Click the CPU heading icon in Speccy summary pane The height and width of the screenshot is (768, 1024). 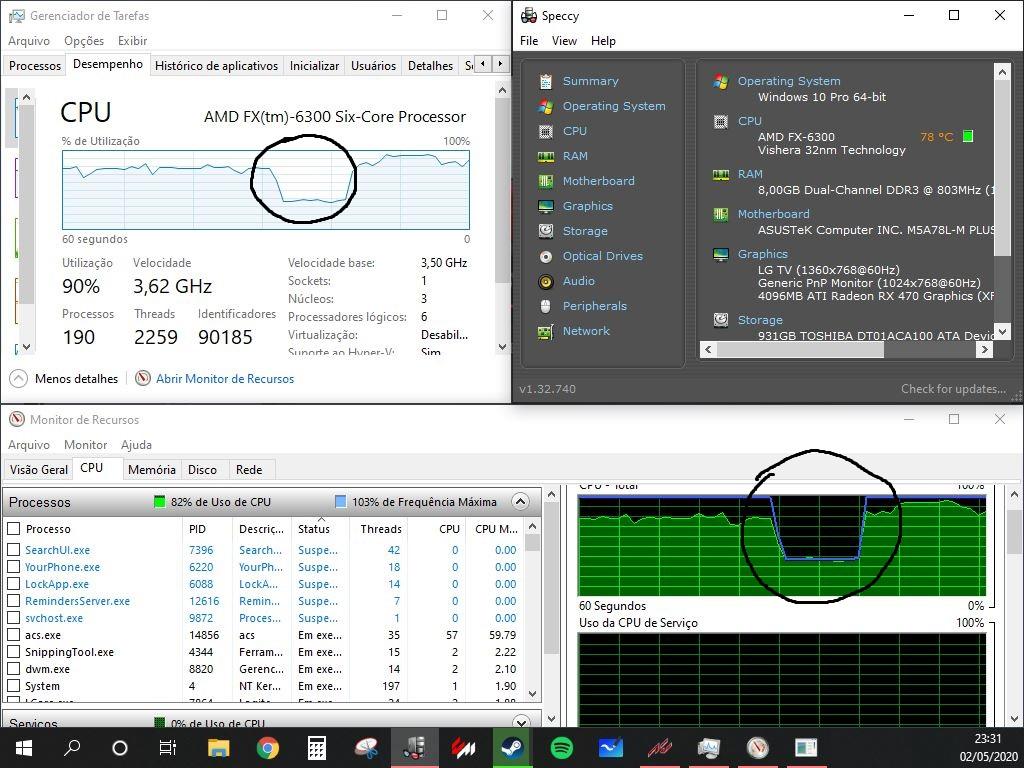point(720,121)
